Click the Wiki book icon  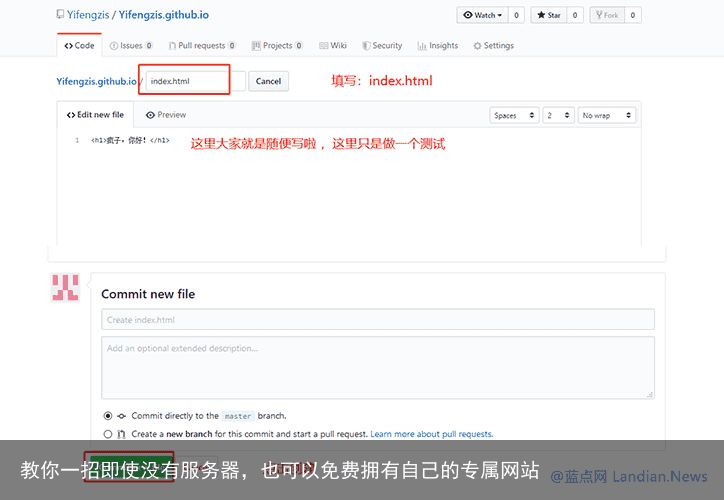[x=323, y=46]
